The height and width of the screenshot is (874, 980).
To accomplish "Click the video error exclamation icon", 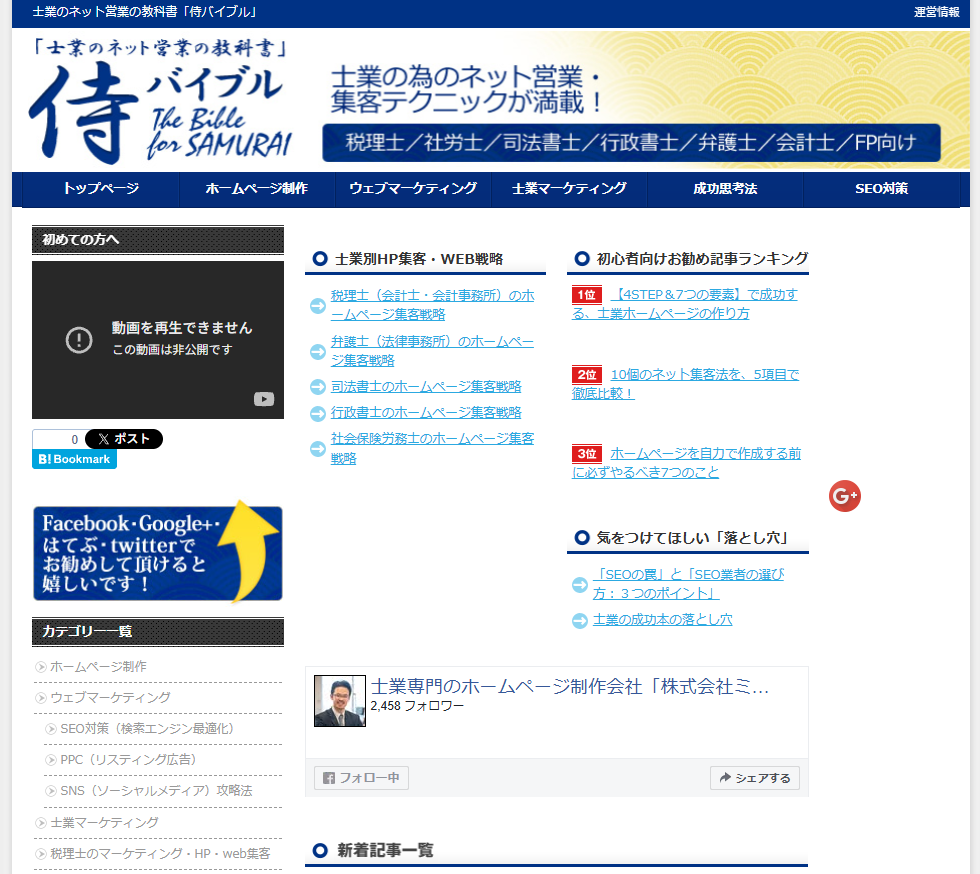I will (x=79, y=340).
